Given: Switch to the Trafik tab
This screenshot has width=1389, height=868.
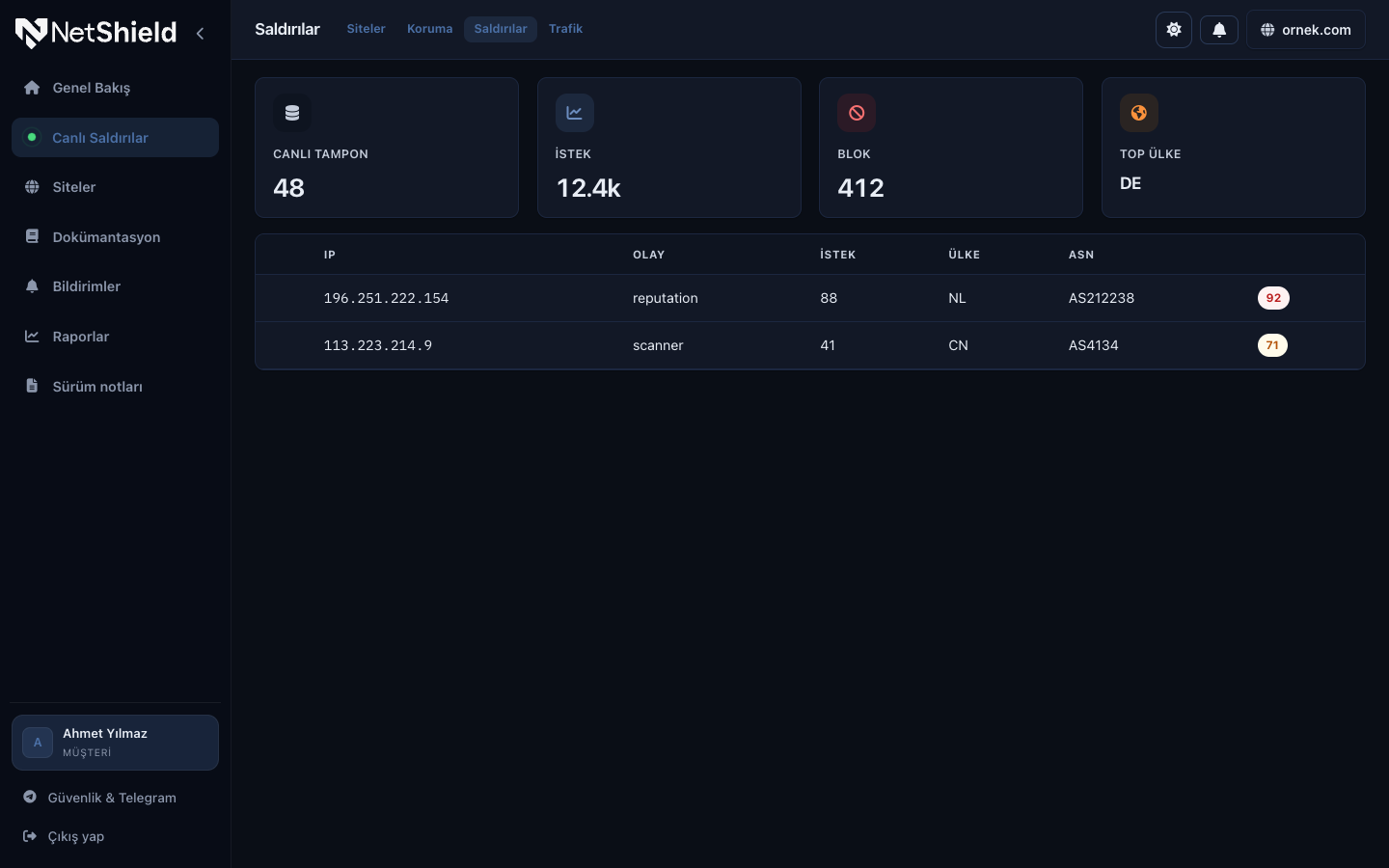Looking at the screenshot, I should [x=566, y=29].
